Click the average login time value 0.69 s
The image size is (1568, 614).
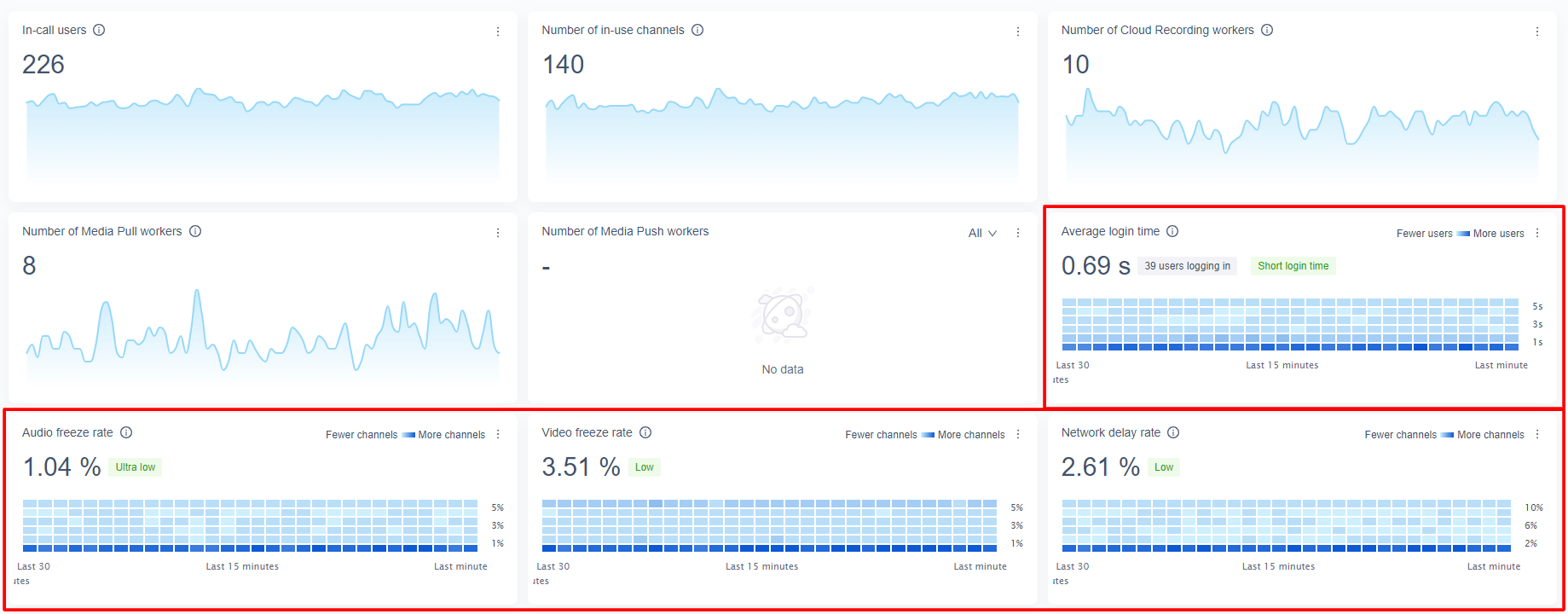1096,266
